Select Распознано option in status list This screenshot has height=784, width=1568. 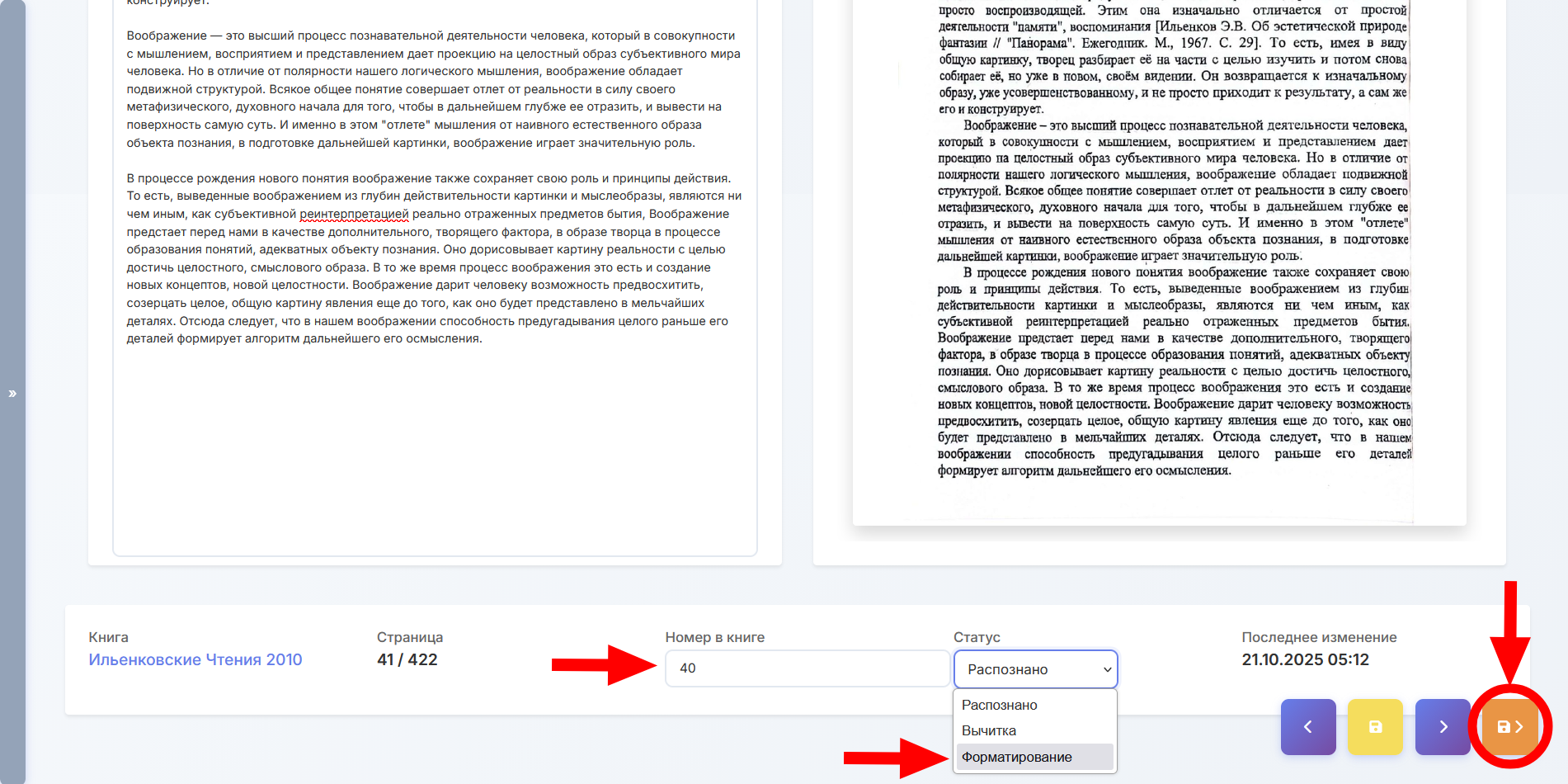(x=1000, y=705)
